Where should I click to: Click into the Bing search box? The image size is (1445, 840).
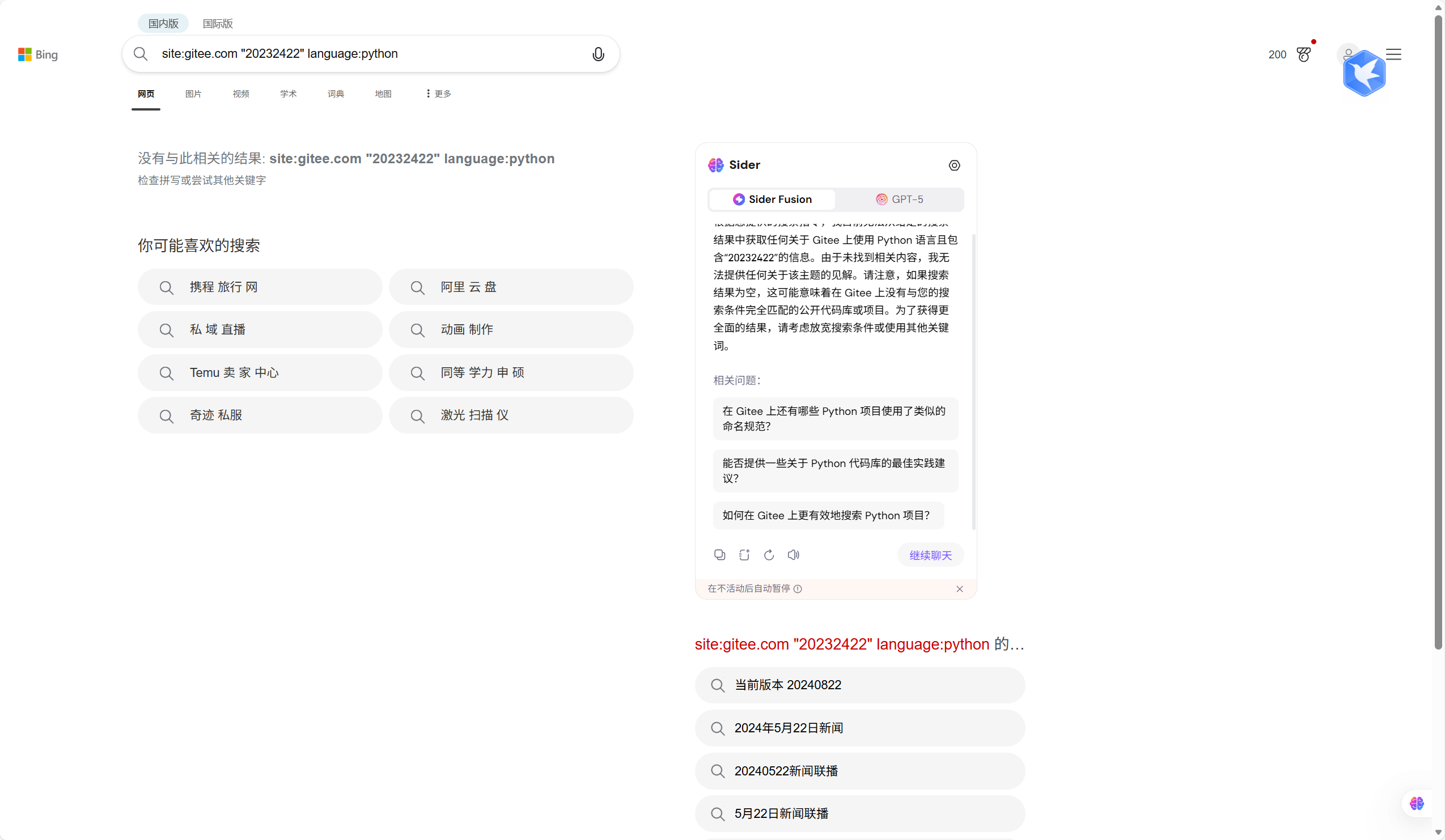pos(367,54)
